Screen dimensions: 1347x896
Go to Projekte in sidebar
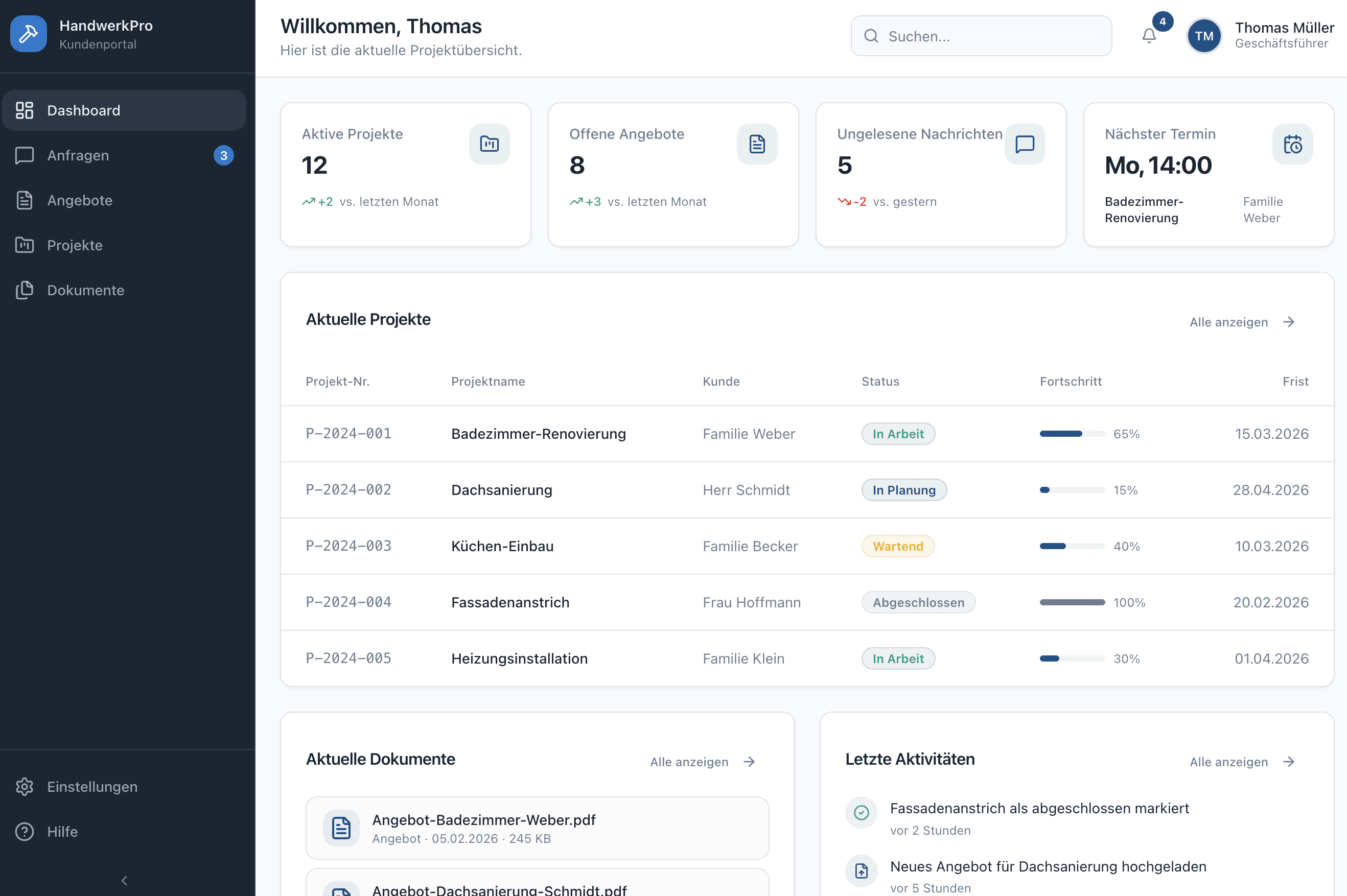75,245
